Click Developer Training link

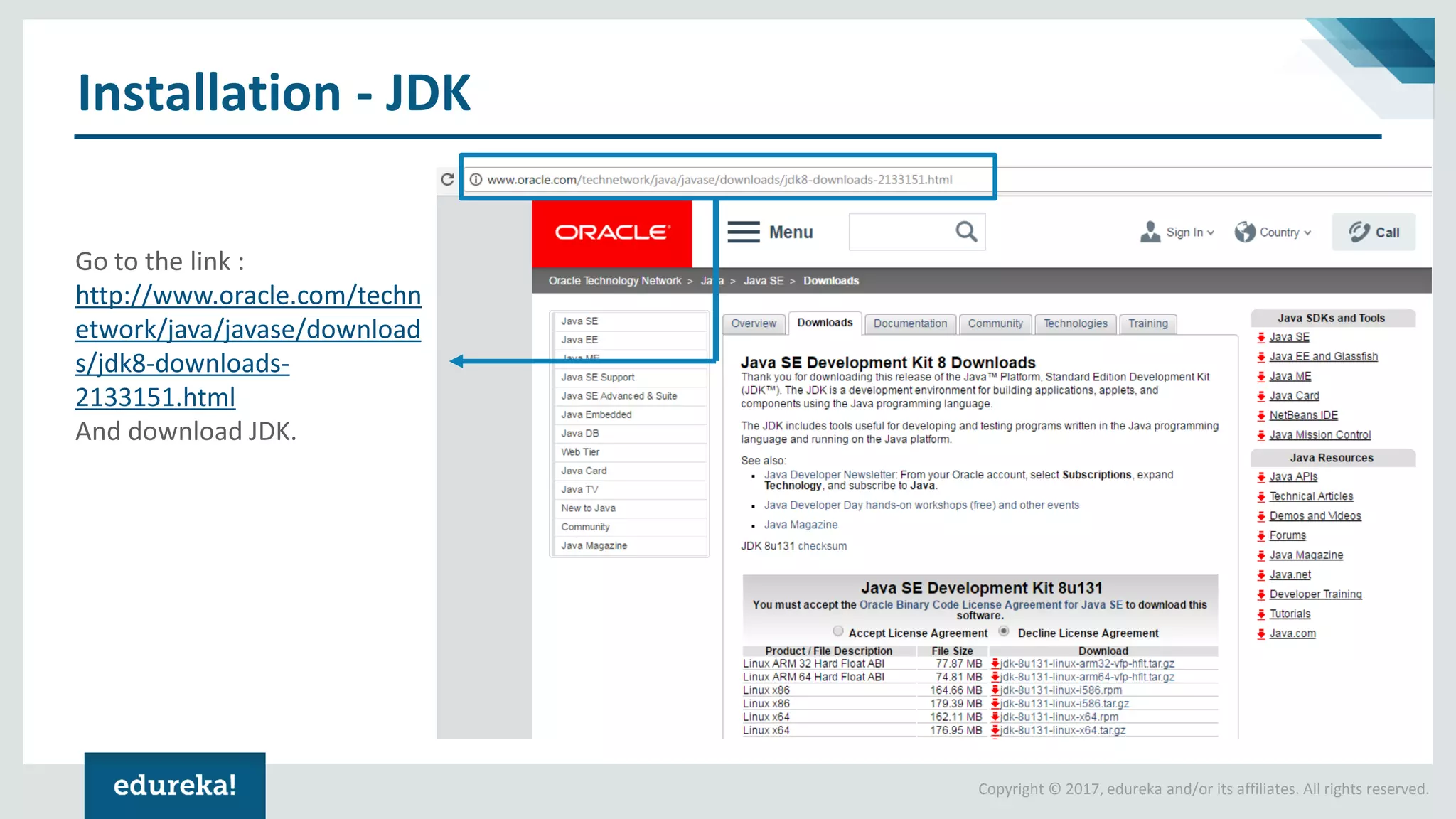click(1315, 594)
